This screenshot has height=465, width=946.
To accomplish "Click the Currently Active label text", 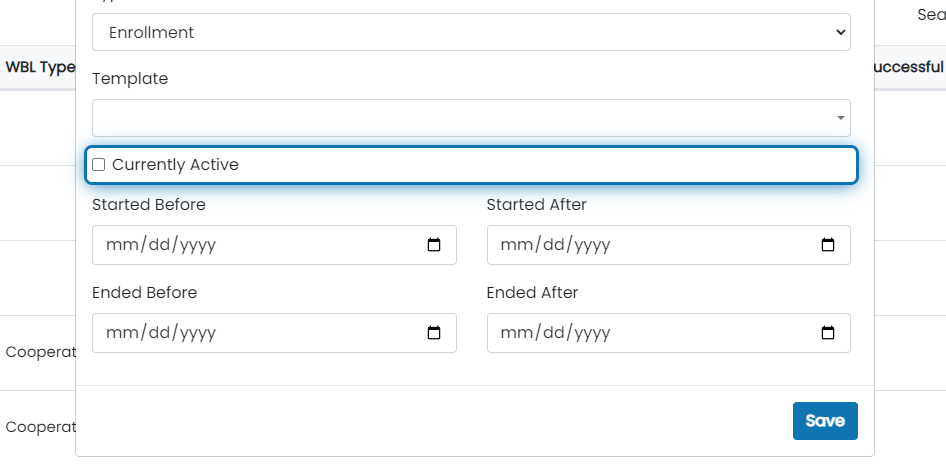I will [175, 165].
